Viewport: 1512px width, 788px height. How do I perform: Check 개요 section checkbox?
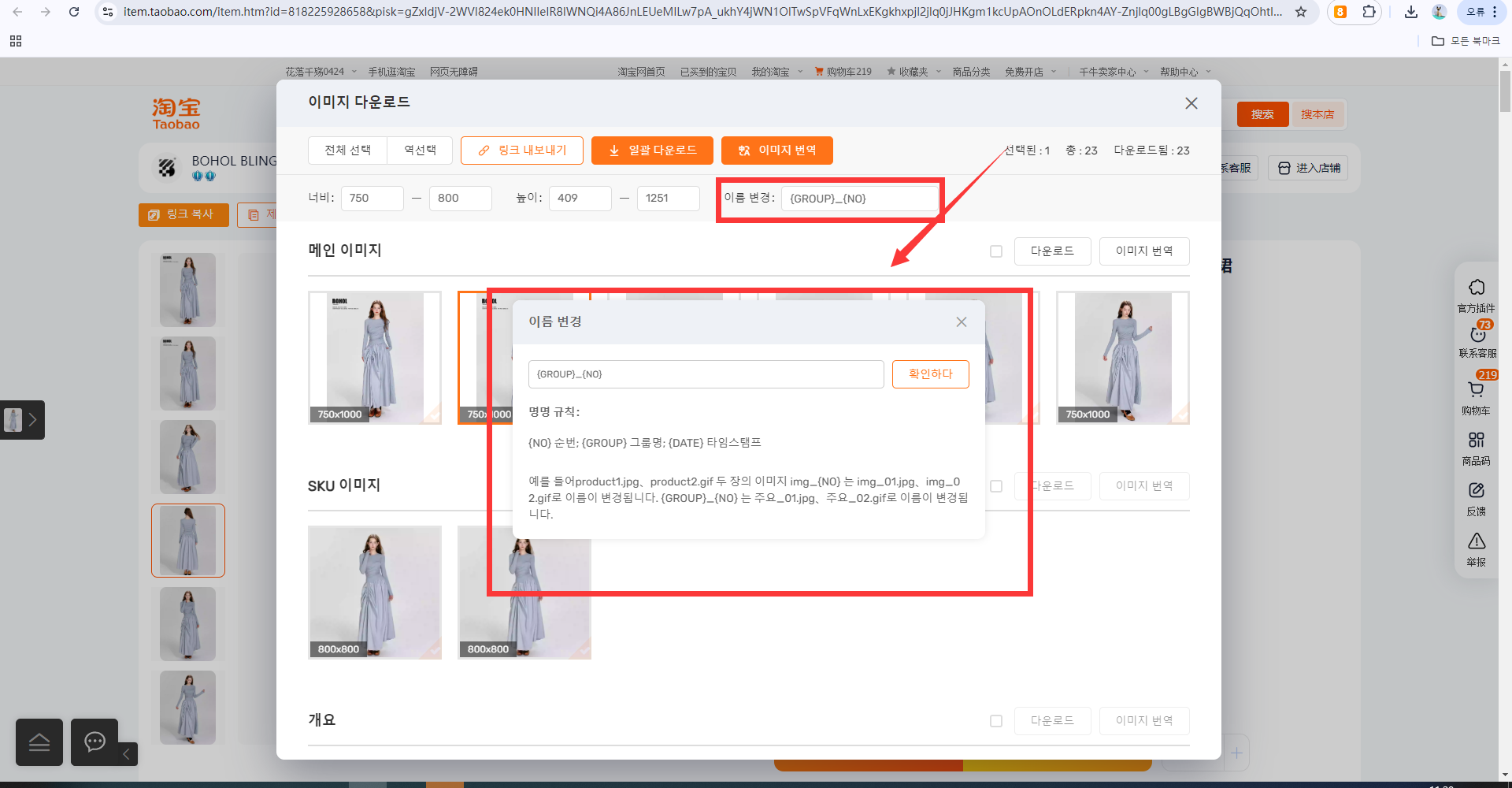[x=996, y=721]
